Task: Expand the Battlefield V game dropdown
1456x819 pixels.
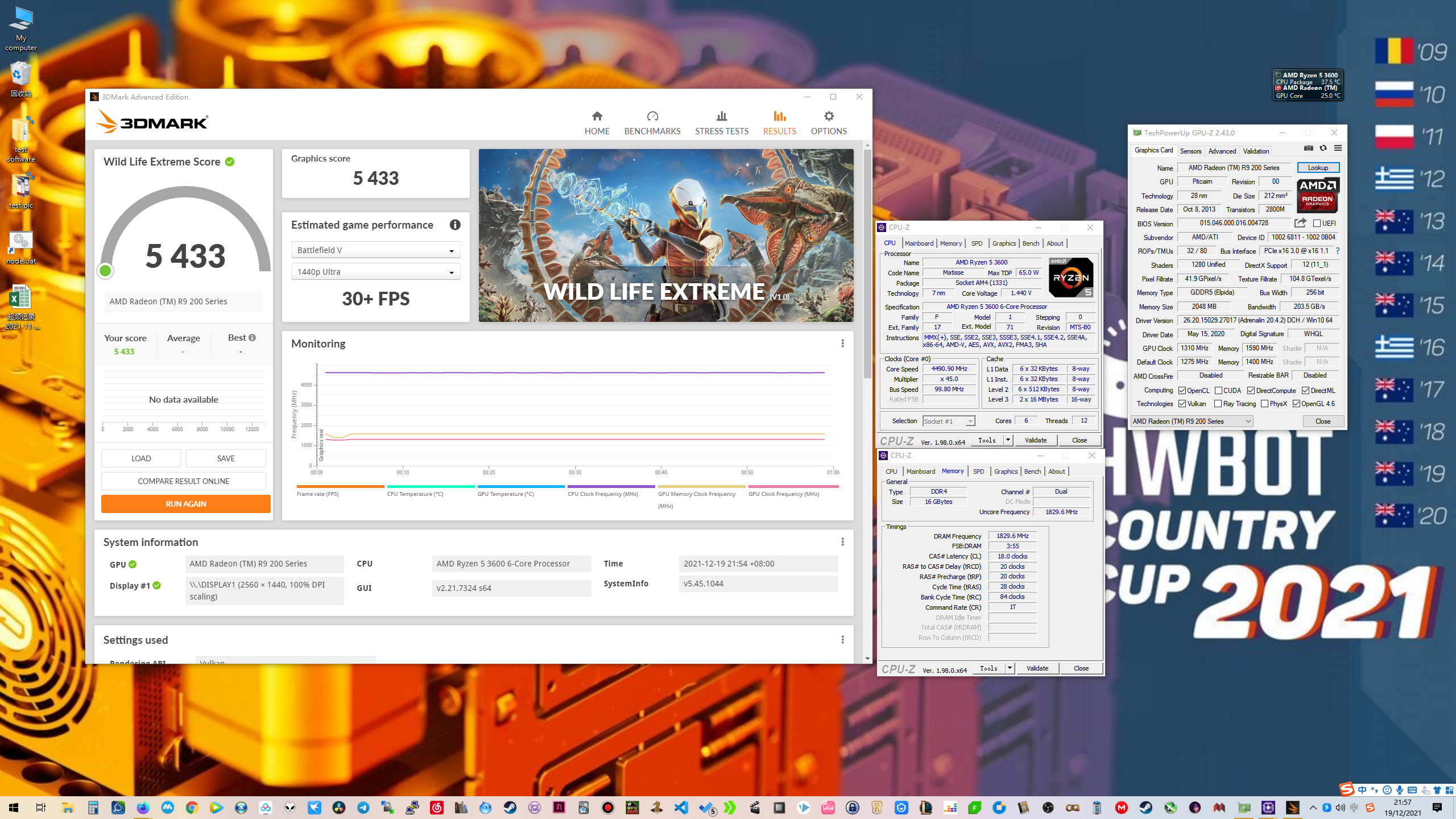Action: click(x=375, y=250)
